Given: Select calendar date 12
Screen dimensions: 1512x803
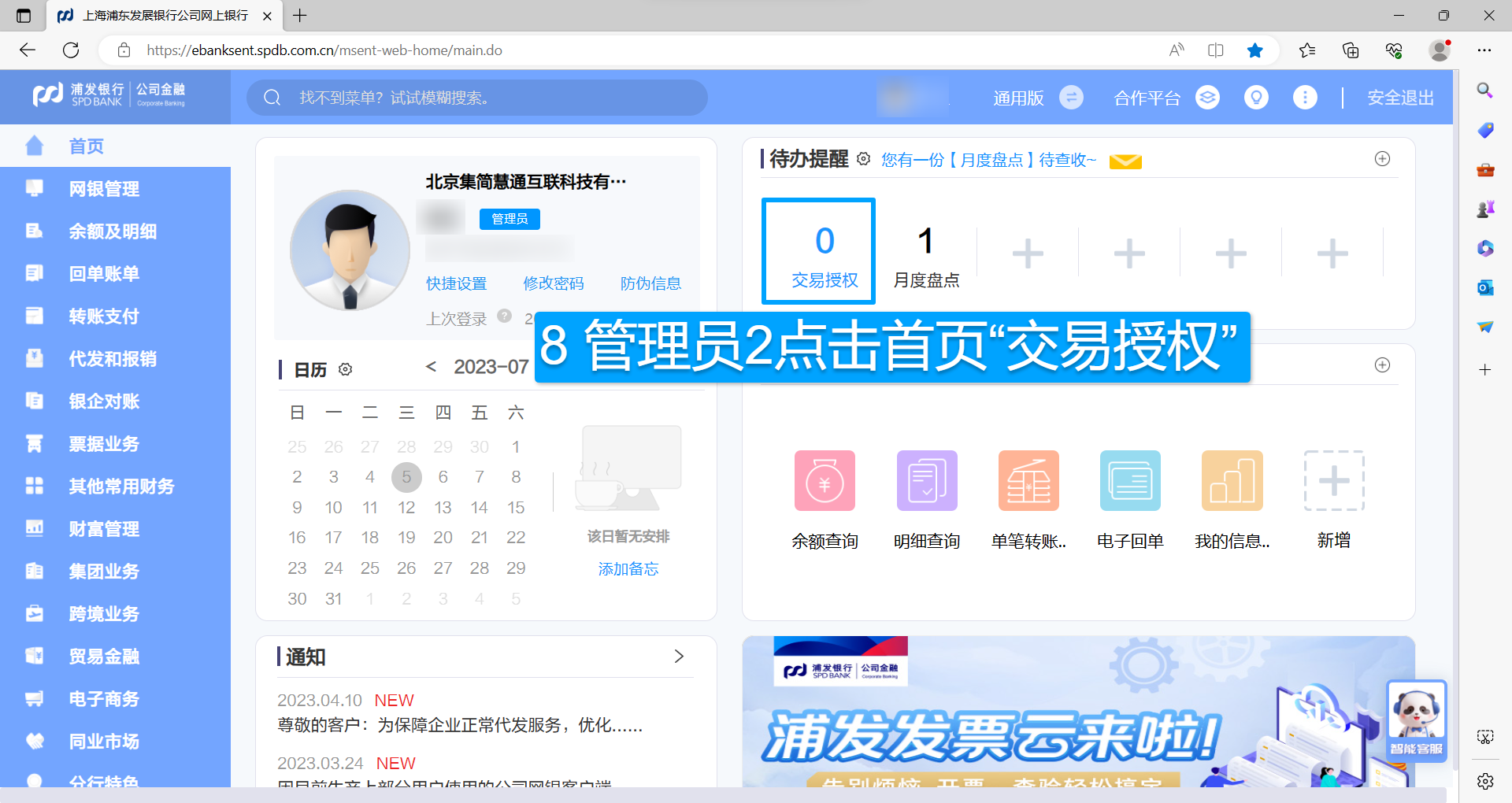Looking at the screenshot, I should tap(406, 508).
